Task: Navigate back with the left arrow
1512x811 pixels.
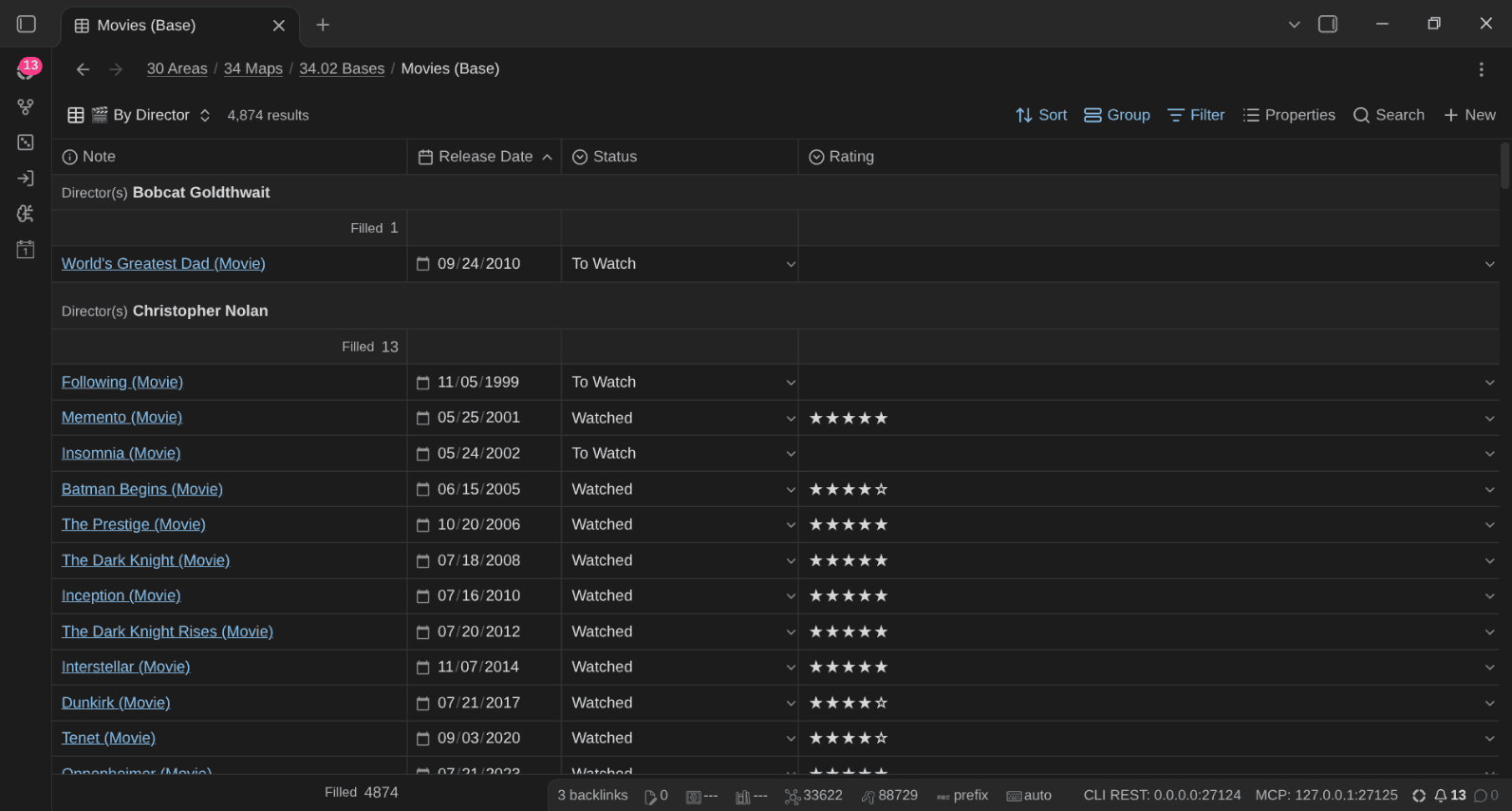Action: 83,69
